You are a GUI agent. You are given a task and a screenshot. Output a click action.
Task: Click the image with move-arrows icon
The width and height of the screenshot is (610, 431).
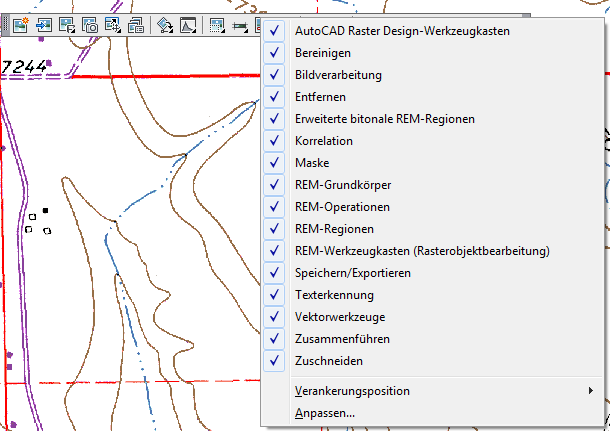coord(113,26)
